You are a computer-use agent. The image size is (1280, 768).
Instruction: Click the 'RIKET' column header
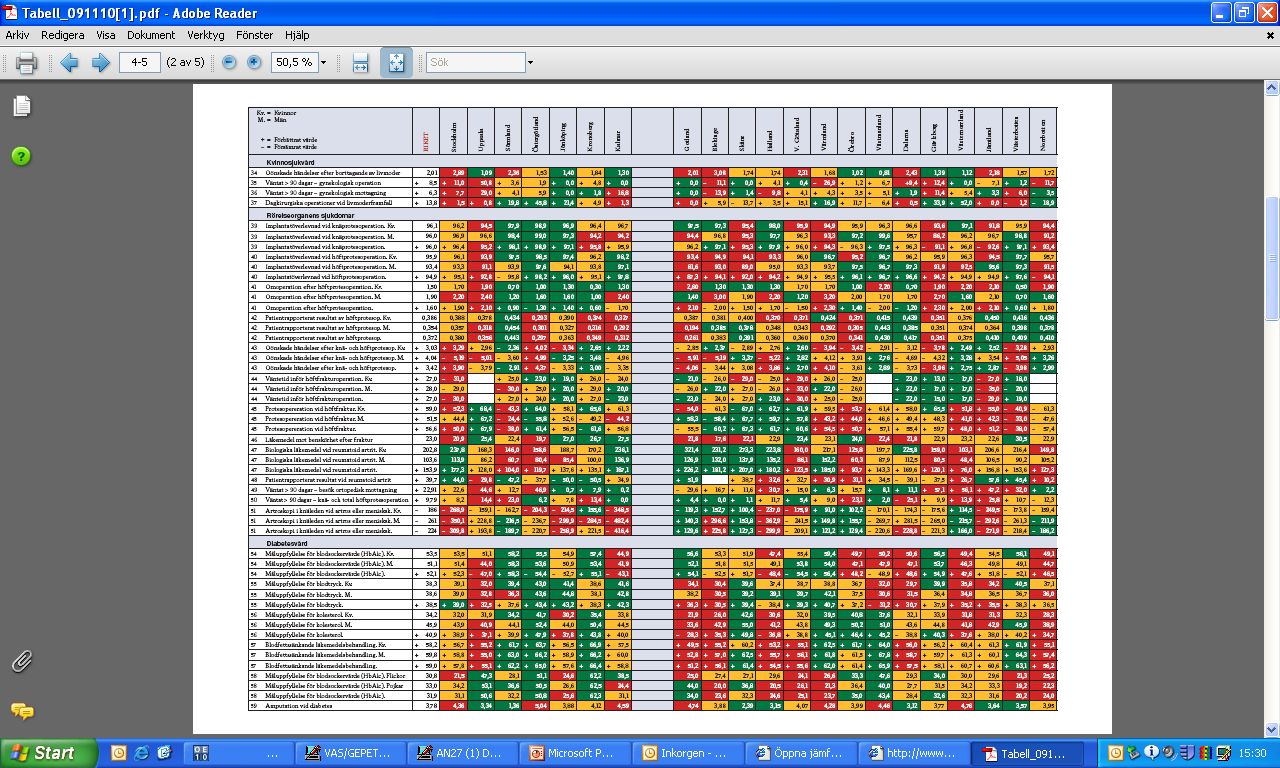424,142
